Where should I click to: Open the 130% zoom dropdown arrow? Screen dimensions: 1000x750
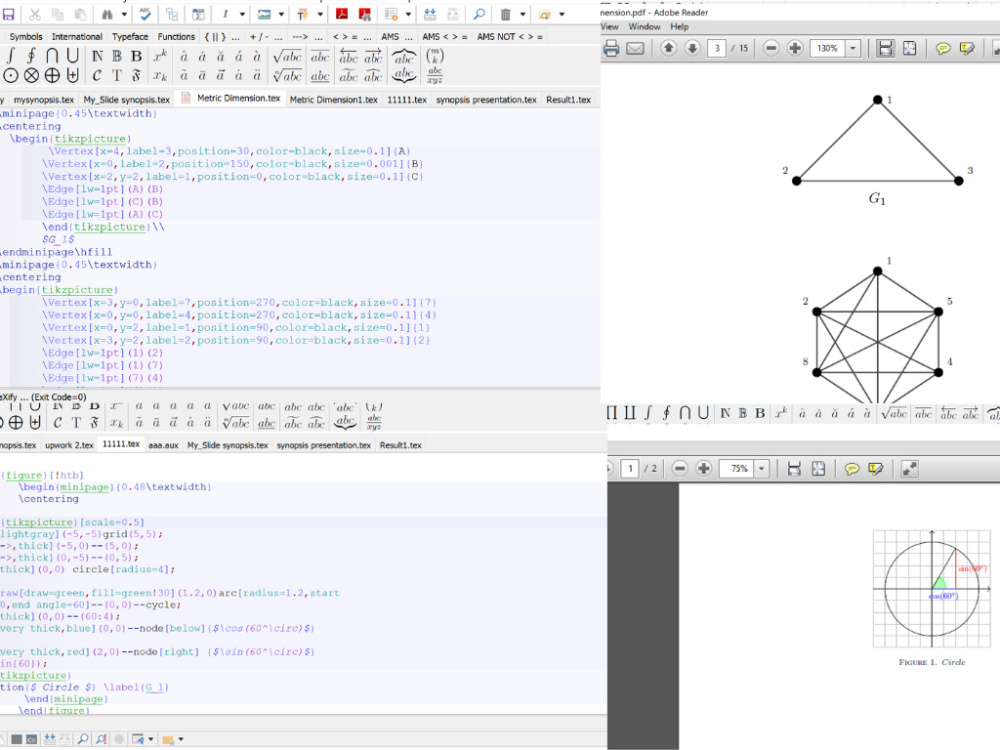(x=853, y=48)
